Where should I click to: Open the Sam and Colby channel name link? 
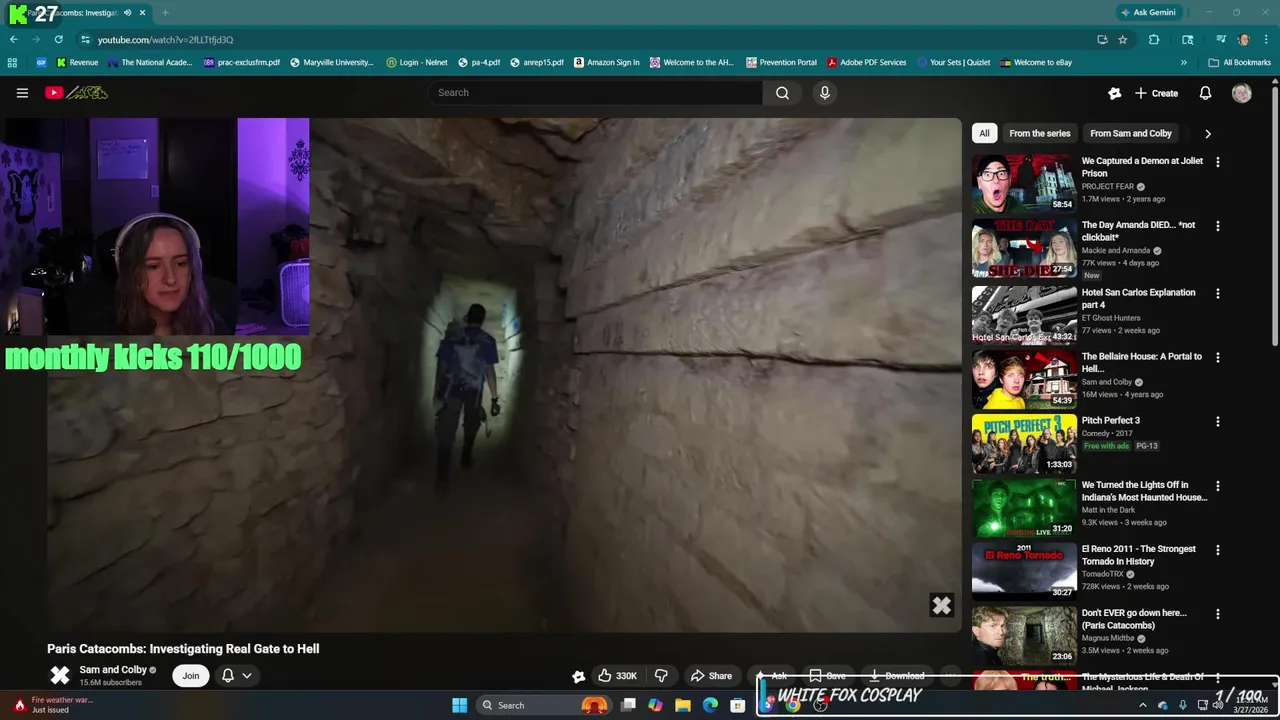click(x=113, y=670)
